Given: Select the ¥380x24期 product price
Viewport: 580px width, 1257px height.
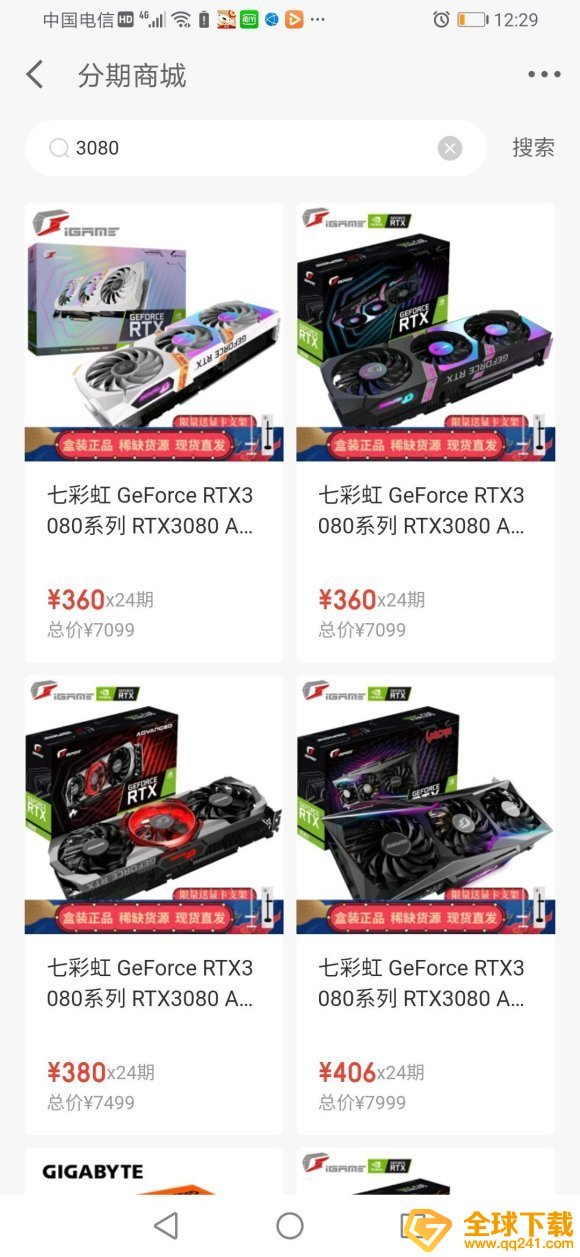Looking at the screenshot, I should point(101,1072).
